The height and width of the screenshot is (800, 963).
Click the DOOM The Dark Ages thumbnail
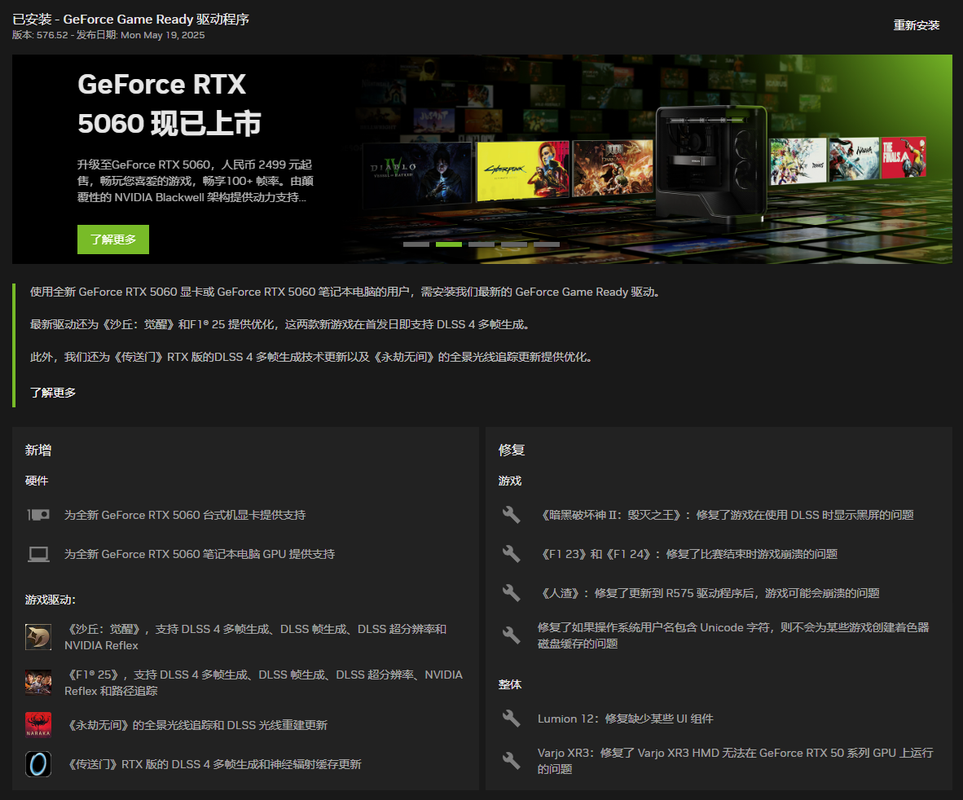click(x=612, y=168)
